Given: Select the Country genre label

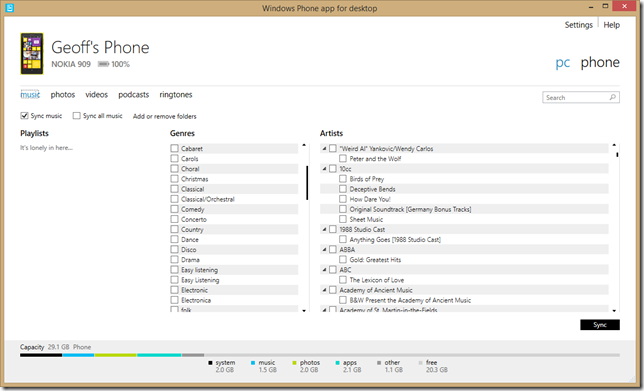Looking at the screenshot, I should click(x=192, y=230).
